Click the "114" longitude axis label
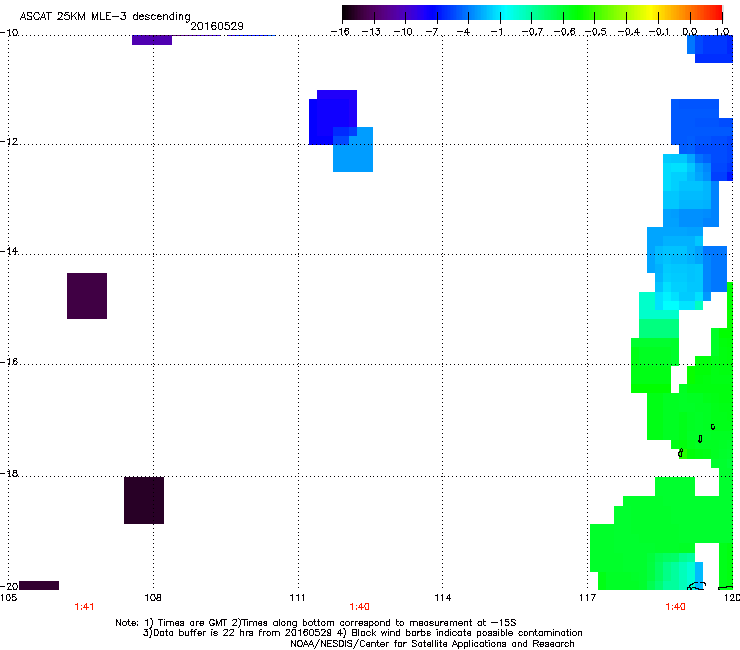740x650 pixels. coord(443,598)
